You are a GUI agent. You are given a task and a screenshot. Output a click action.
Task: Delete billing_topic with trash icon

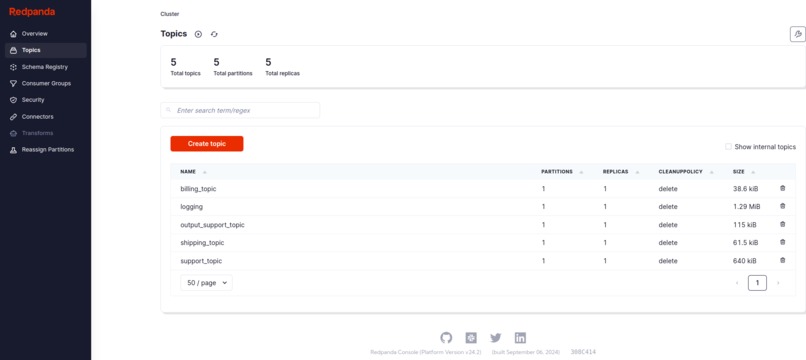782,188
